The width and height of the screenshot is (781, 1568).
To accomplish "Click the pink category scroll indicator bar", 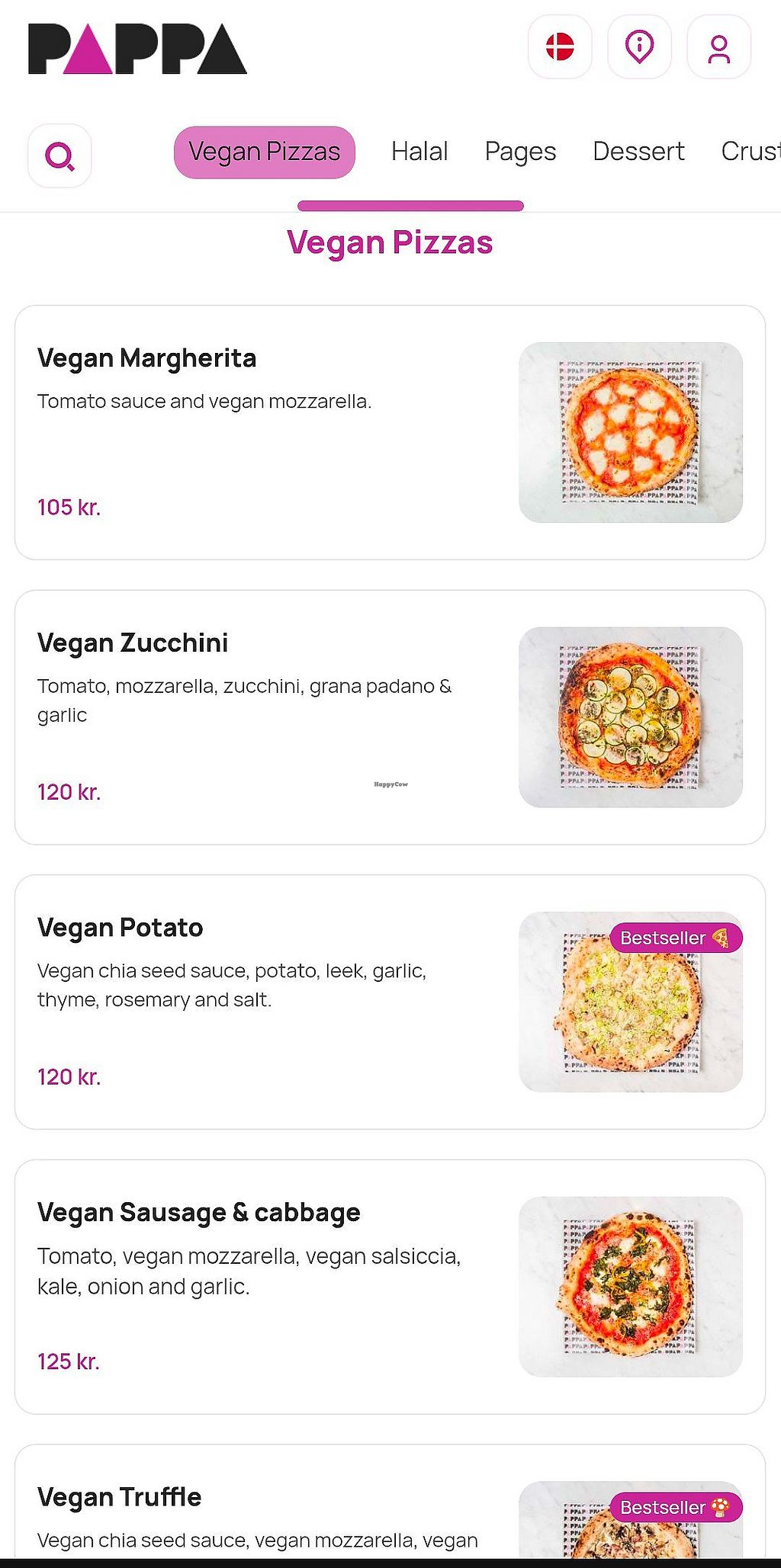I will 410,206.
